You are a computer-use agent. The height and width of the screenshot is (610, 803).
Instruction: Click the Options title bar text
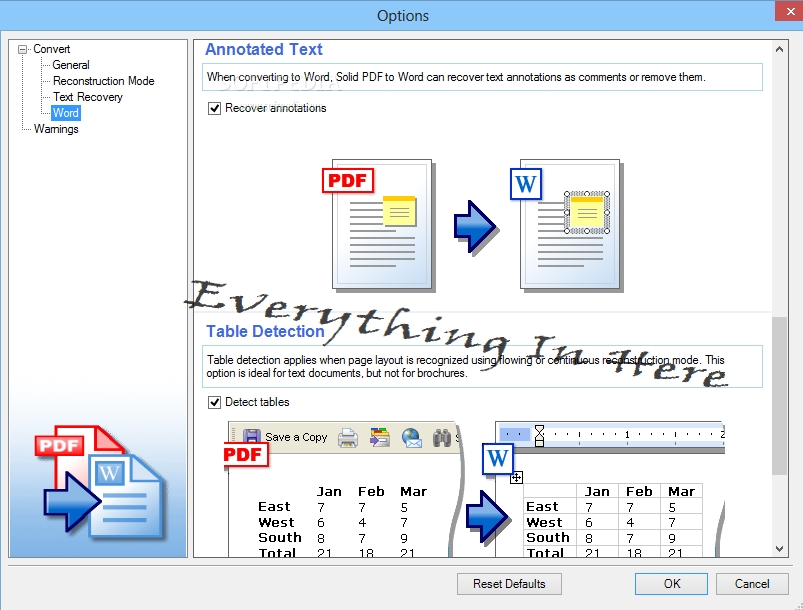[x=403, y=16]
